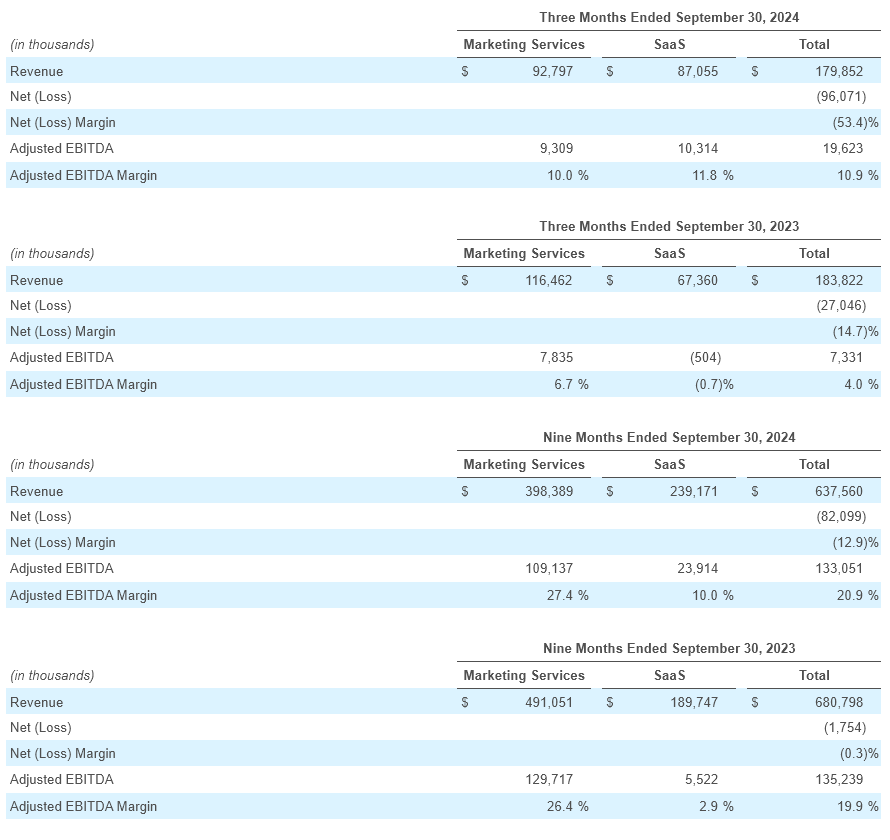
Task: Select Marketing Services revenue value 92,797
Action: point(552,72)
